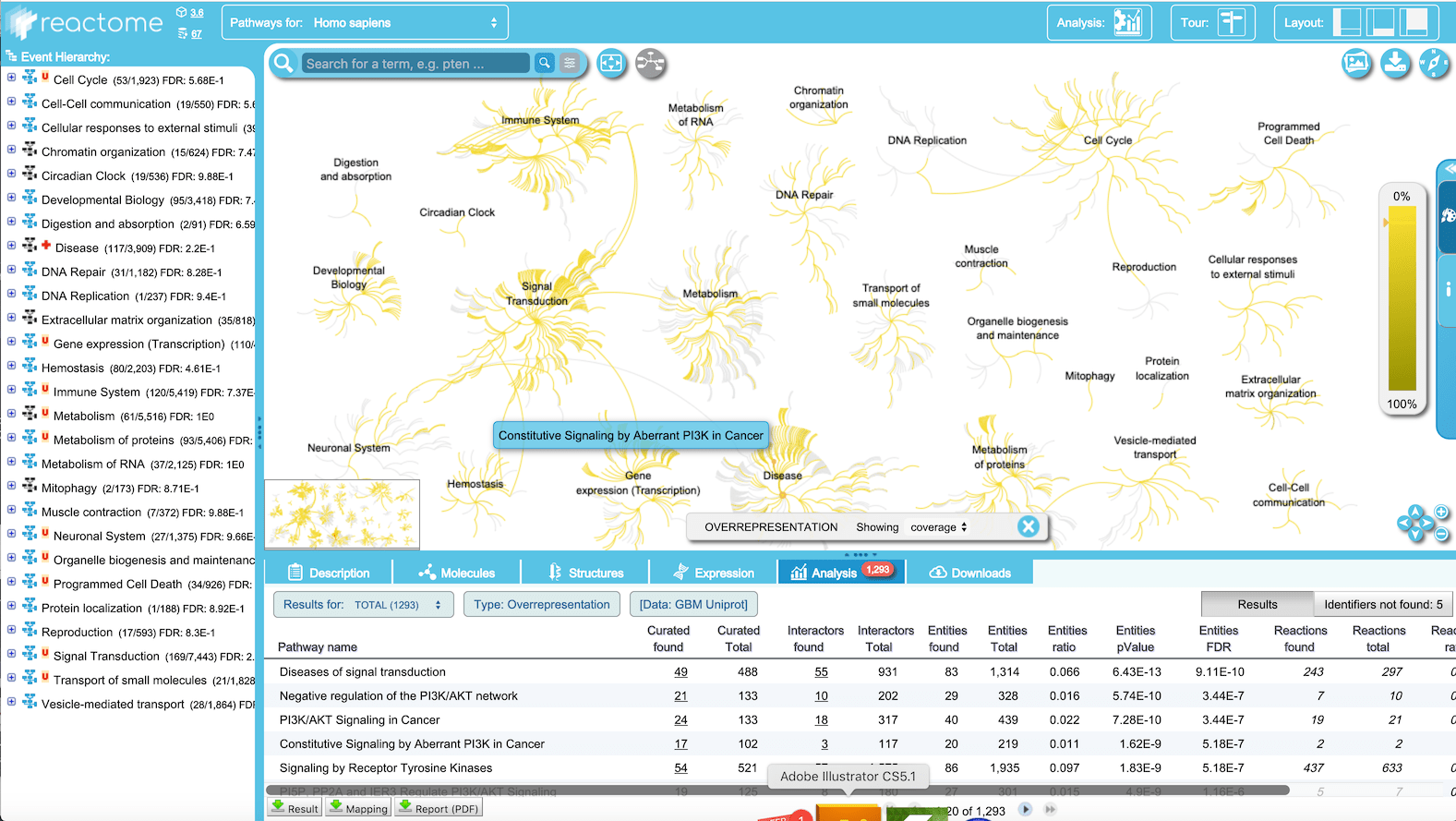Open interactors found link 18 for PI3K/AKT Signaling in Cancer
The height and width of the screenshot is (821, 1456).
[821, 720]
